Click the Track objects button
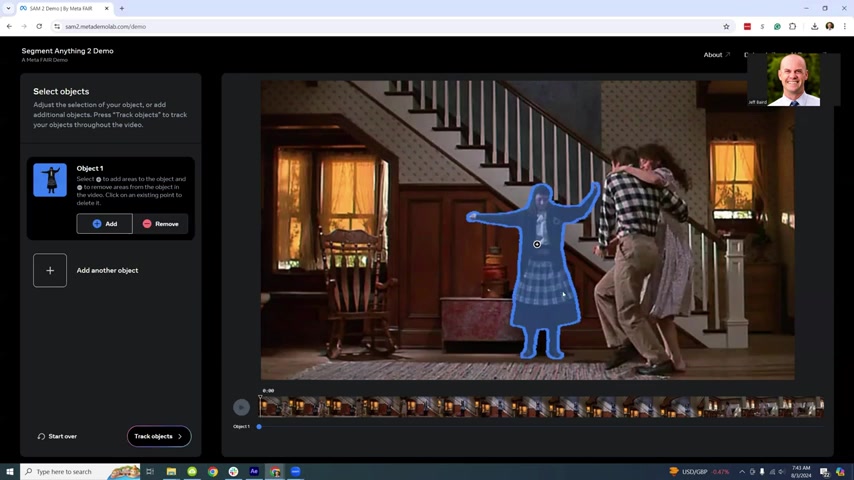The width and height of the screenshot is (854, 480). tap(159, 436)
